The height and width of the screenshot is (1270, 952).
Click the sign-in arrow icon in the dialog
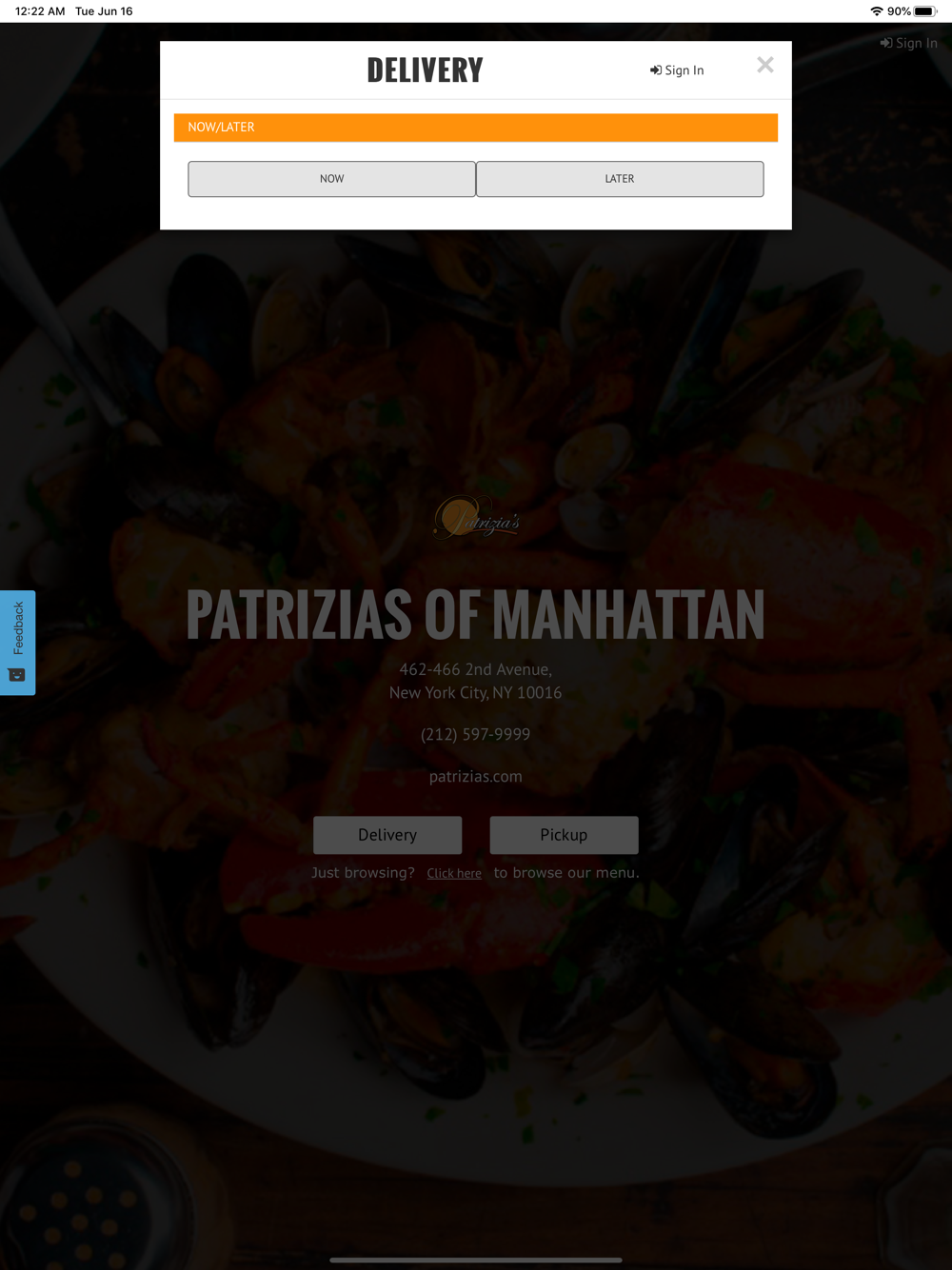pos(655,70)
